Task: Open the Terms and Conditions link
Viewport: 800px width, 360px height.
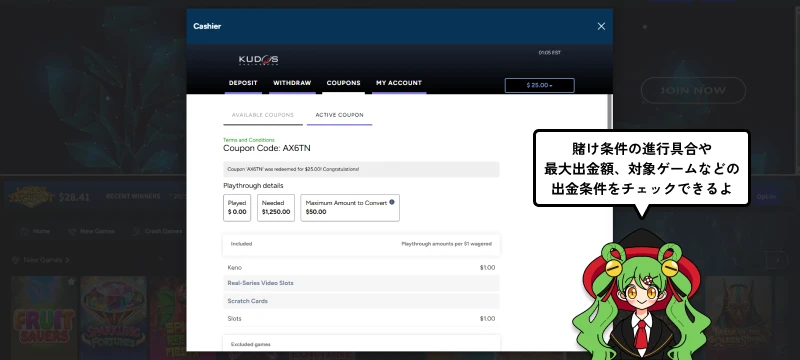Action: click(248, 140)
